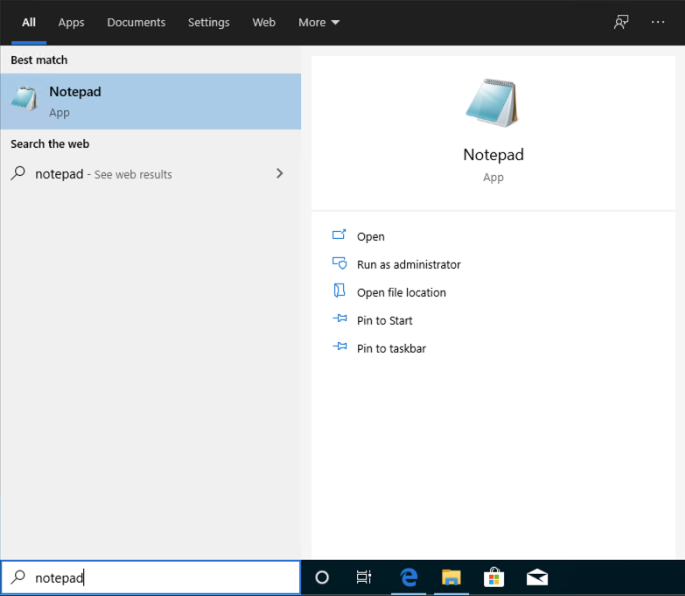Switch to the Settings tab
The image size is (685, 596).
[x=208, y=22]
